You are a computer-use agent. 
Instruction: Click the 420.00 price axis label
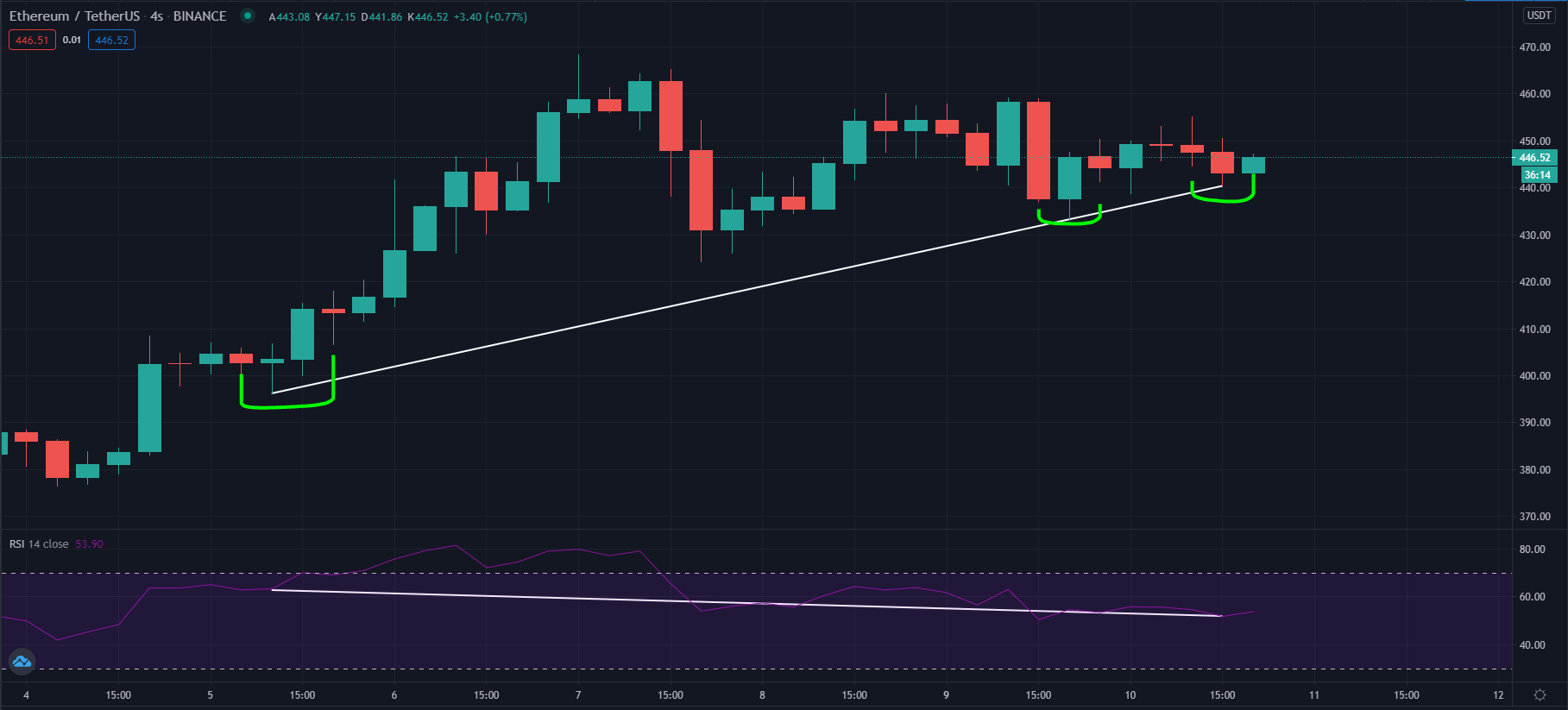click(1534, 281)
